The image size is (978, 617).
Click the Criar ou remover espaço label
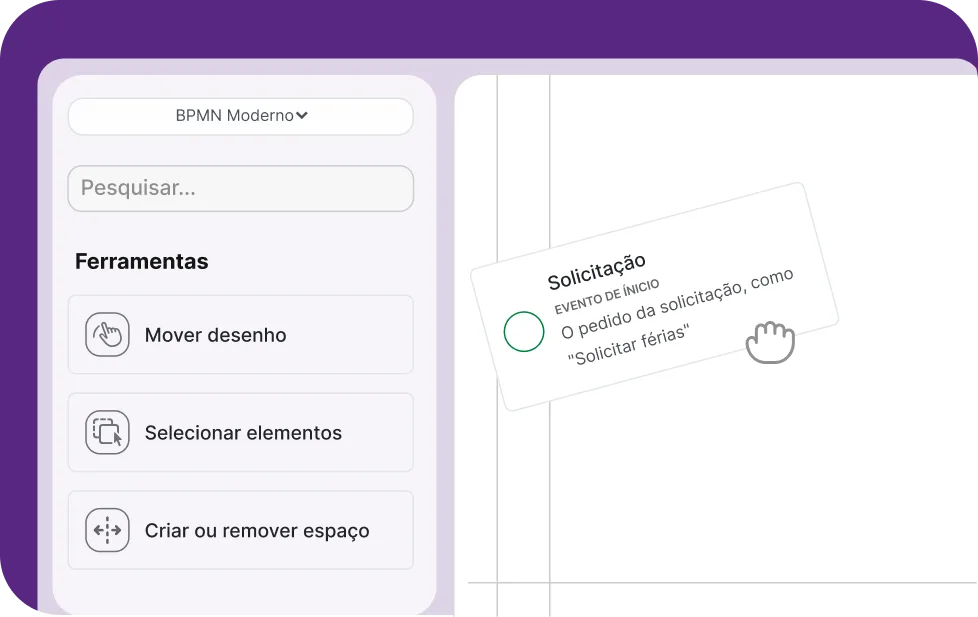(x=257, y=531)
